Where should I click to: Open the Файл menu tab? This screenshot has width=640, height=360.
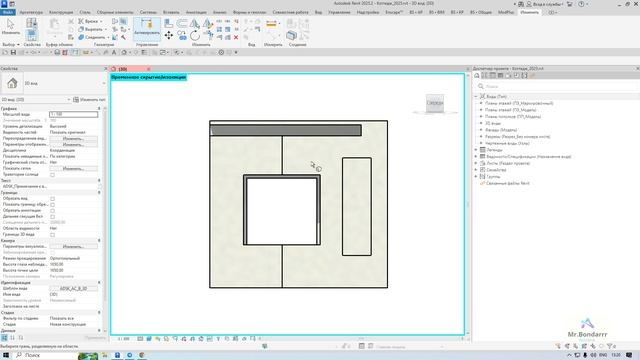click(8, 12)
